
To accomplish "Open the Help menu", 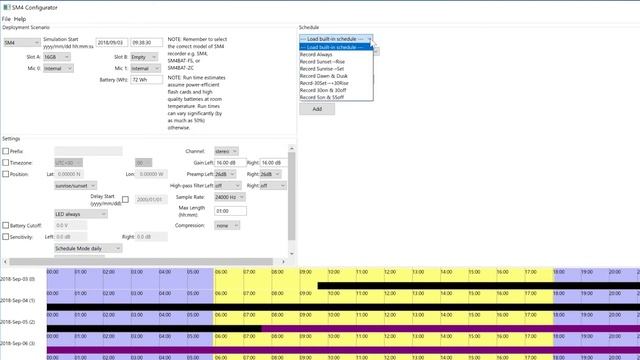I will point(20,19).
